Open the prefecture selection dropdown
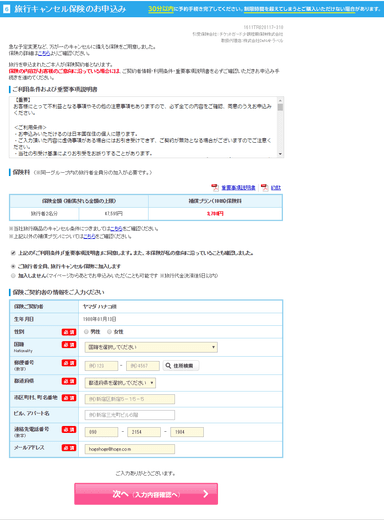 coord(120,383)
